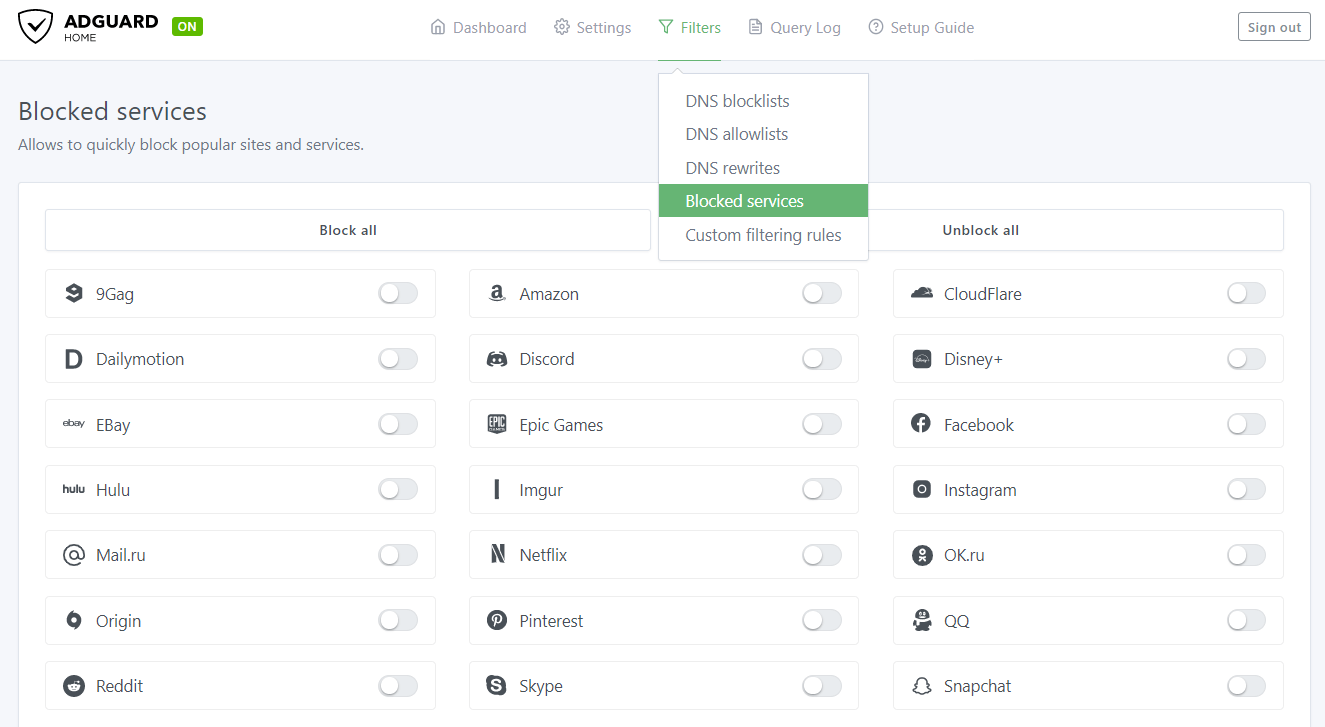Screen dimensions: 1325x727
Task: Click the Netflix service icon
Action: [497, 555]
